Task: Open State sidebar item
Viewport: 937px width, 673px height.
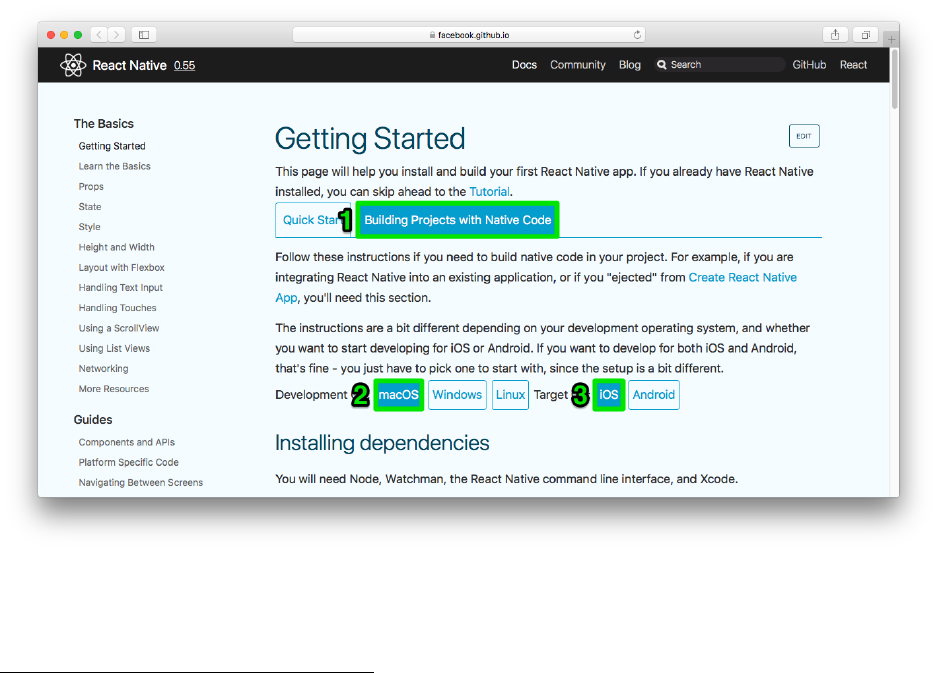Action: tap(90, 207)
